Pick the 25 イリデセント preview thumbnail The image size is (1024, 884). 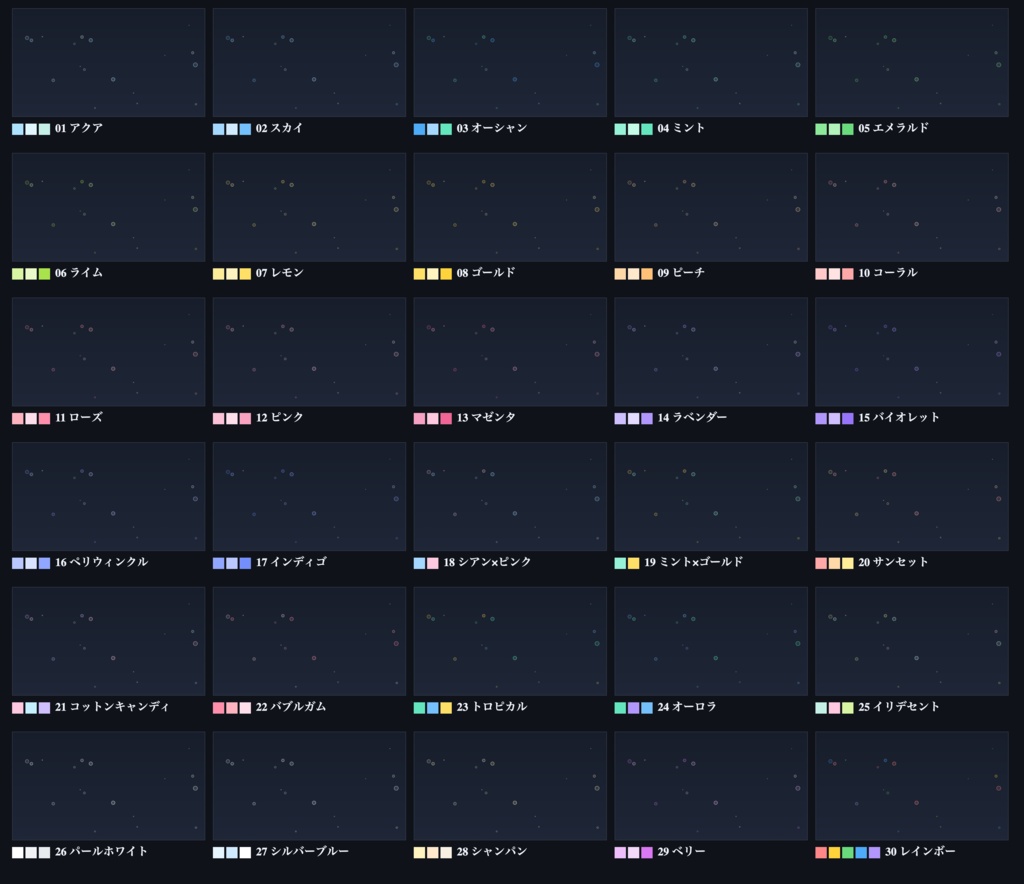(x=912, y=641)
